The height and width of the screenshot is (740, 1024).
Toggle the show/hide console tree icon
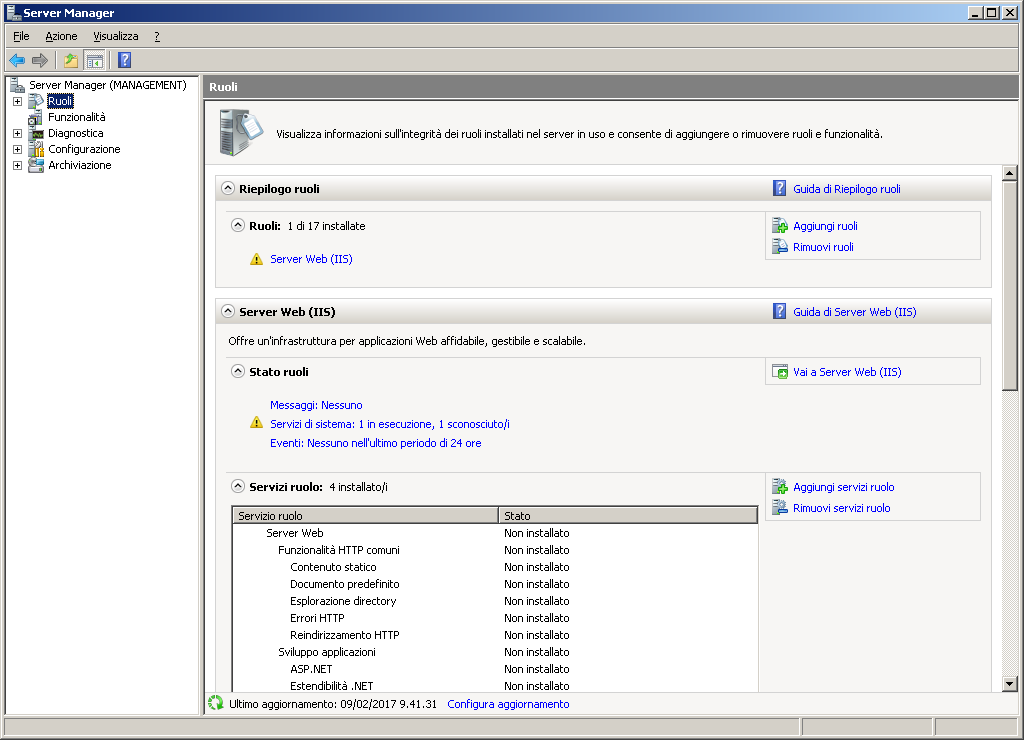tap(95, 61)
